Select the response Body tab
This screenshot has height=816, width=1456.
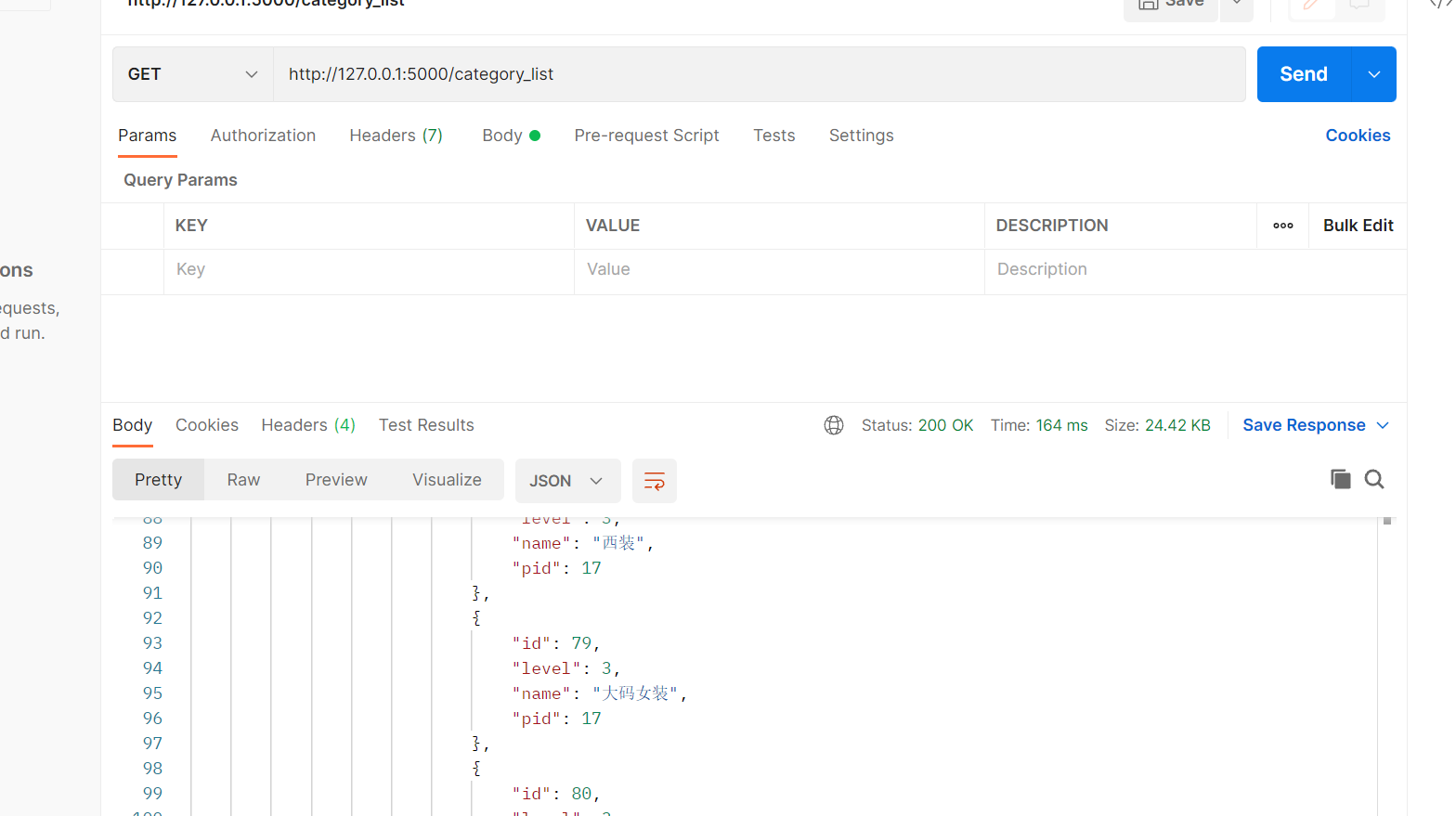click(x=133, y=425)
